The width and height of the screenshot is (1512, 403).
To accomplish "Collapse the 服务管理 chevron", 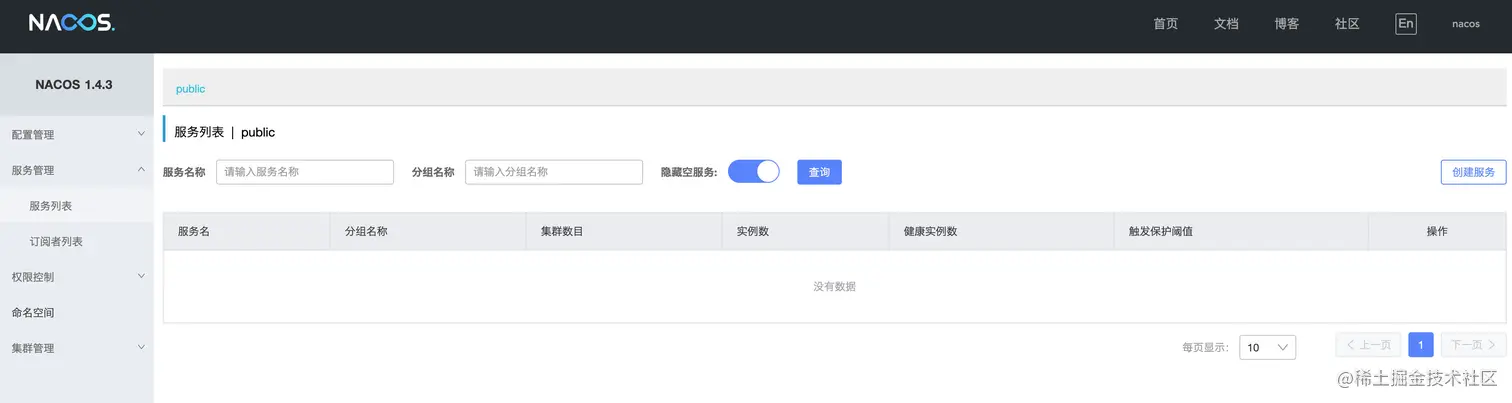I will coord(141,170).
